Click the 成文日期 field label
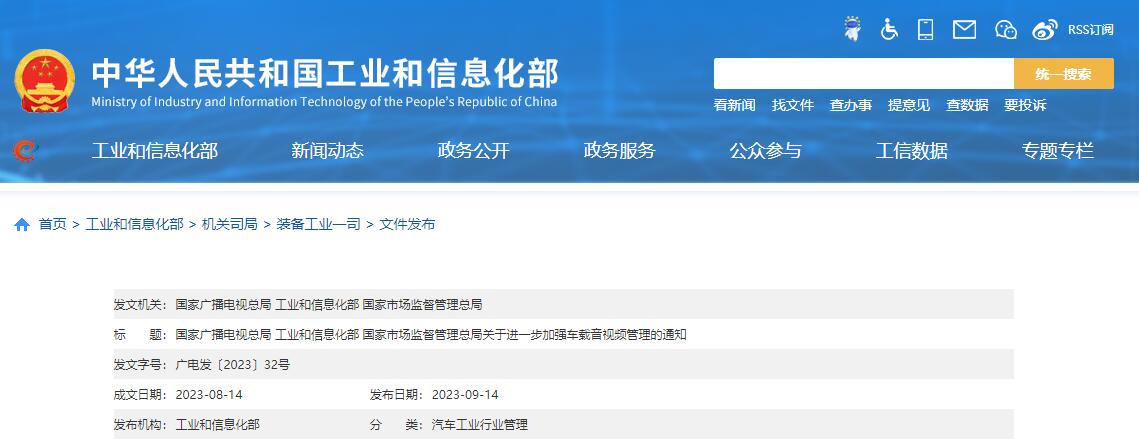This screenshot has width=1139, height=443. click(x=141, y=395)
